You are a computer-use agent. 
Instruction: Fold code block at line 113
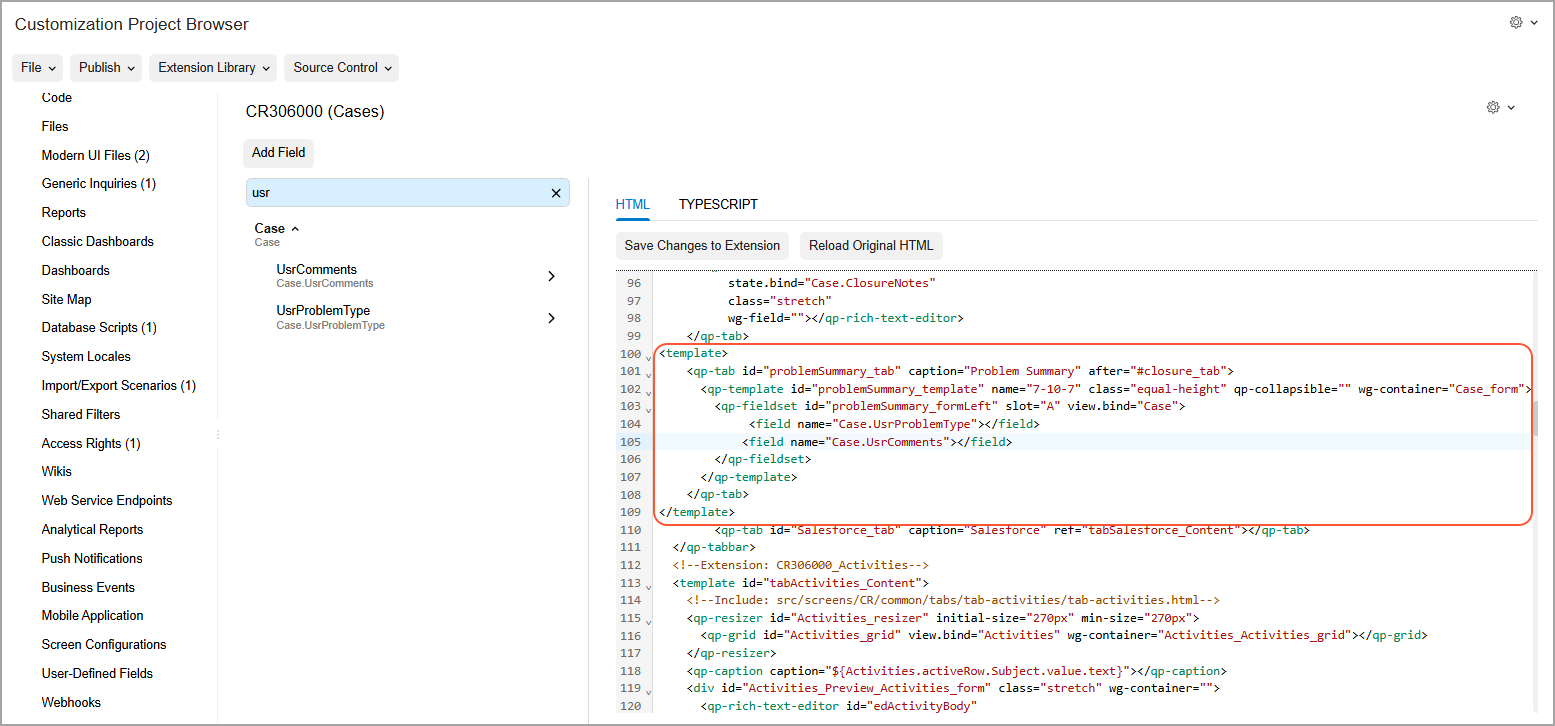click(648, 585)
